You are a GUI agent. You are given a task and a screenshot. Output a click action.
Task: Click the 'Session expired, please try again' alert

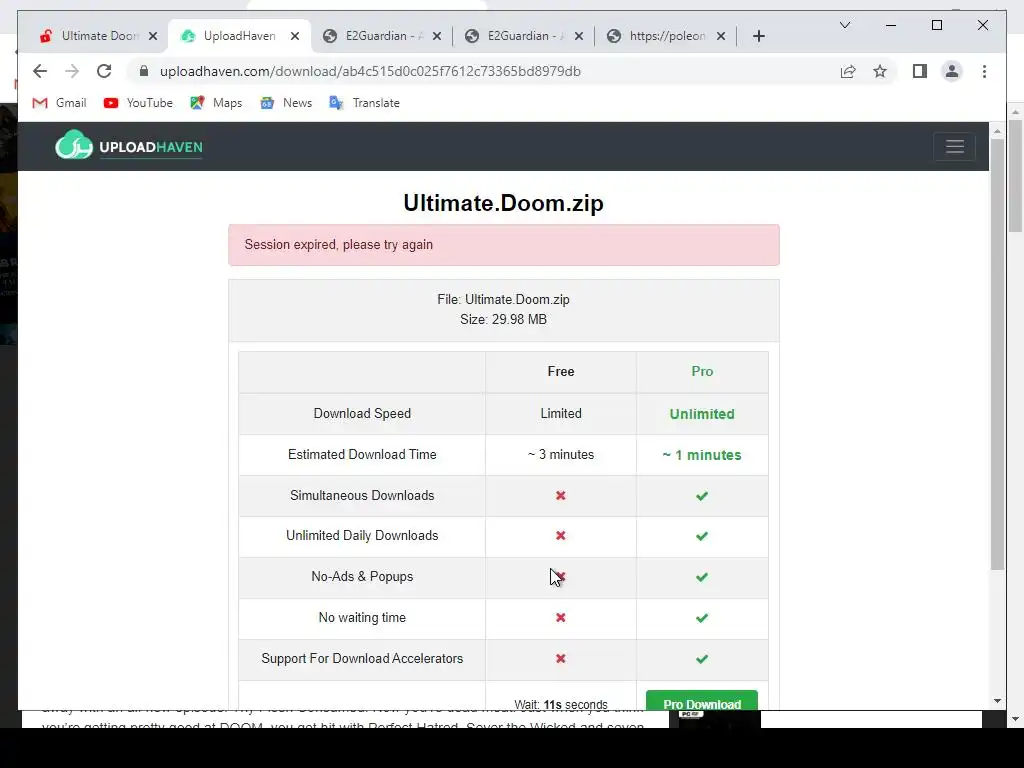click(x=504, y=245)
